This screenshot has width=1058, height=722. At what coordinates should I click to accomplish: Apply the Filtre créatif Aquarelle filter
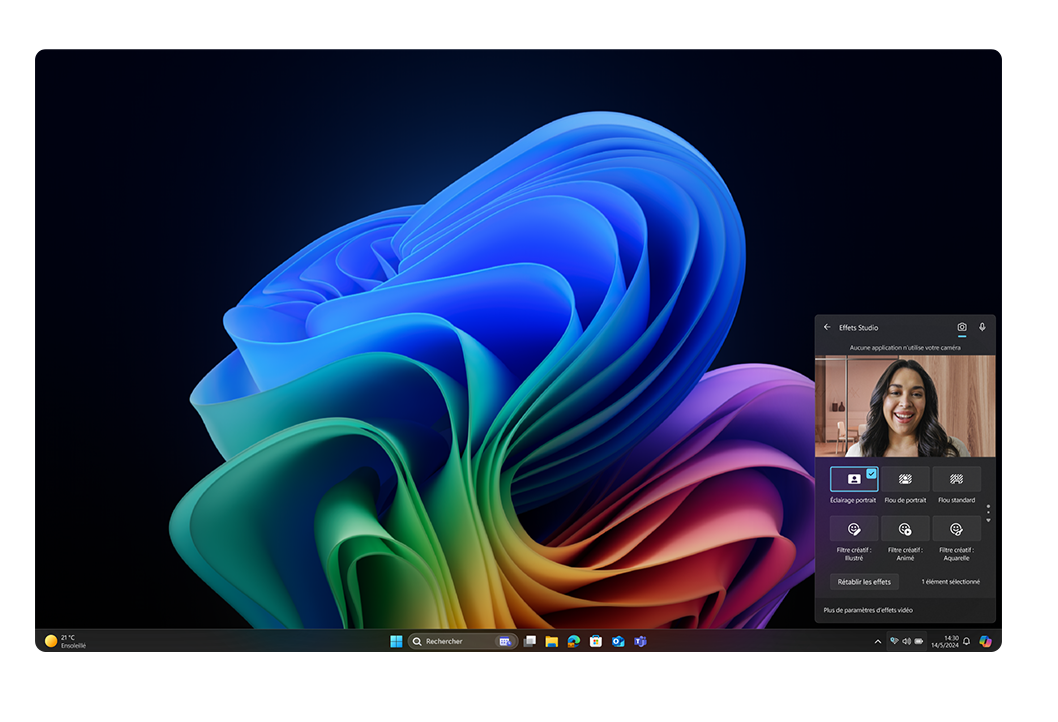(956, 529)
